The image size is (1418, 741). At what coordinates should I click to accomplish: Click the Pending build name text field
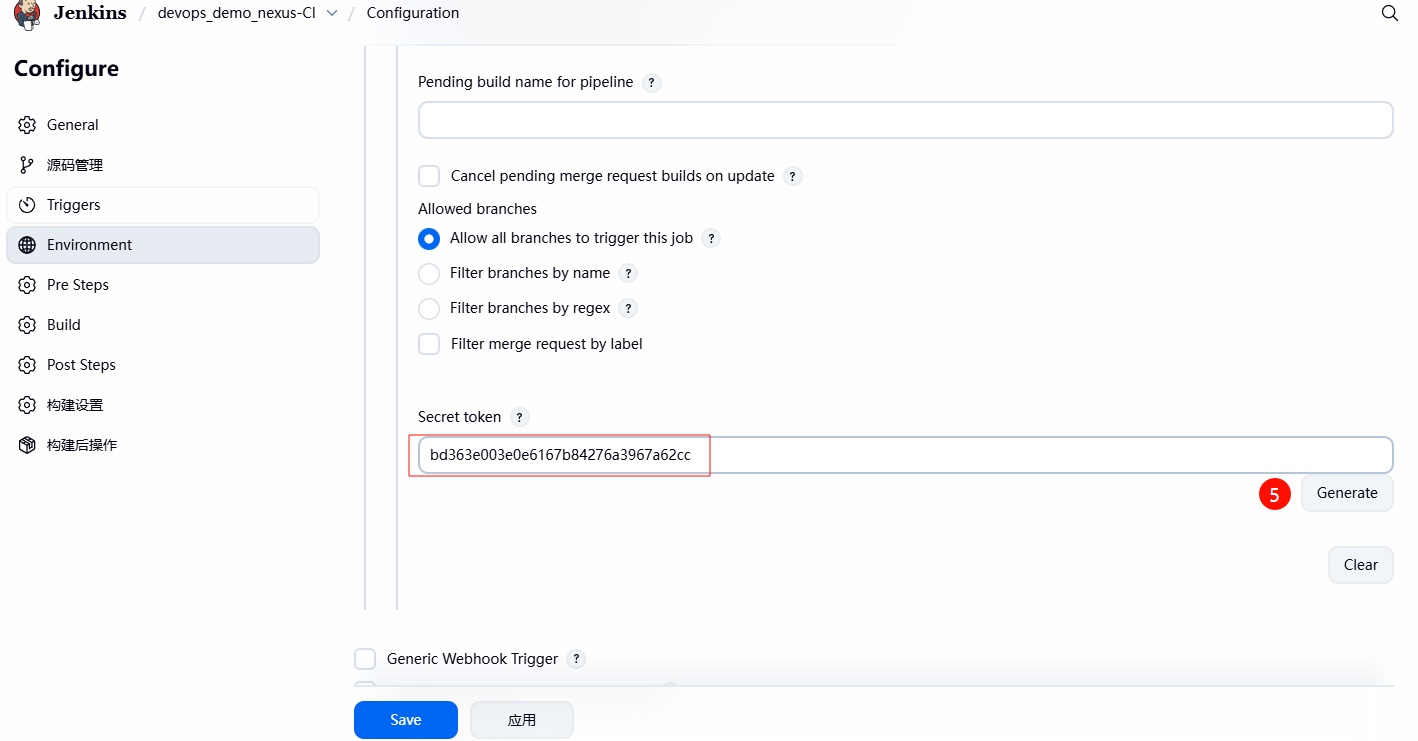coord(905,120)
